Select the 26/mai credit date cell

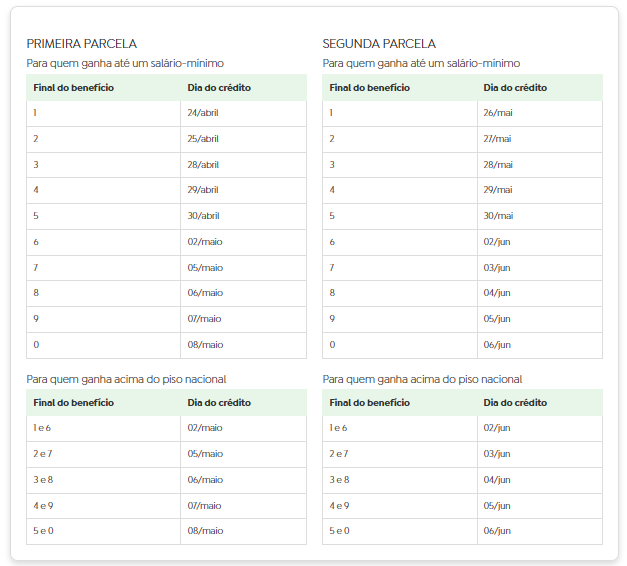coord(498,113)
